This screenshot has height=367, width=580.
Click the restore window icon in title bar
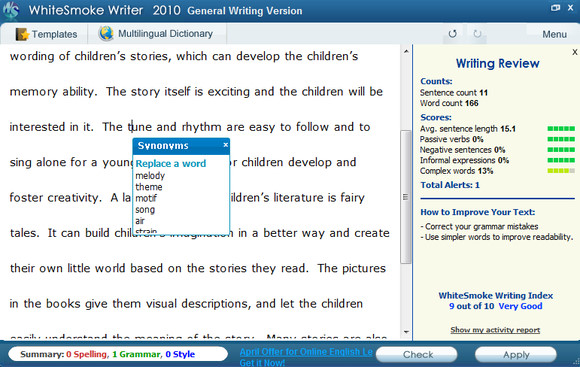[555, 8]
